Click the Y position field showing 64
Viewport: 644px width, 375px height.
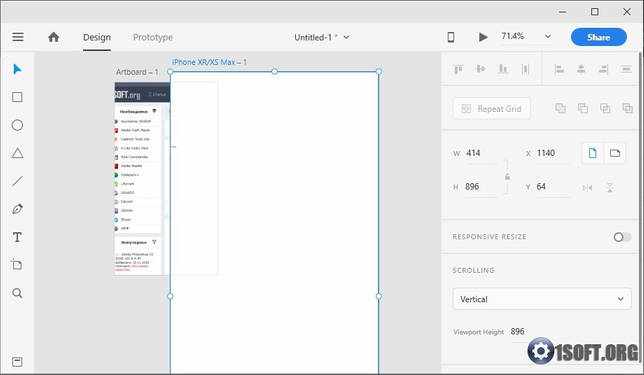[x=552, y=187]
